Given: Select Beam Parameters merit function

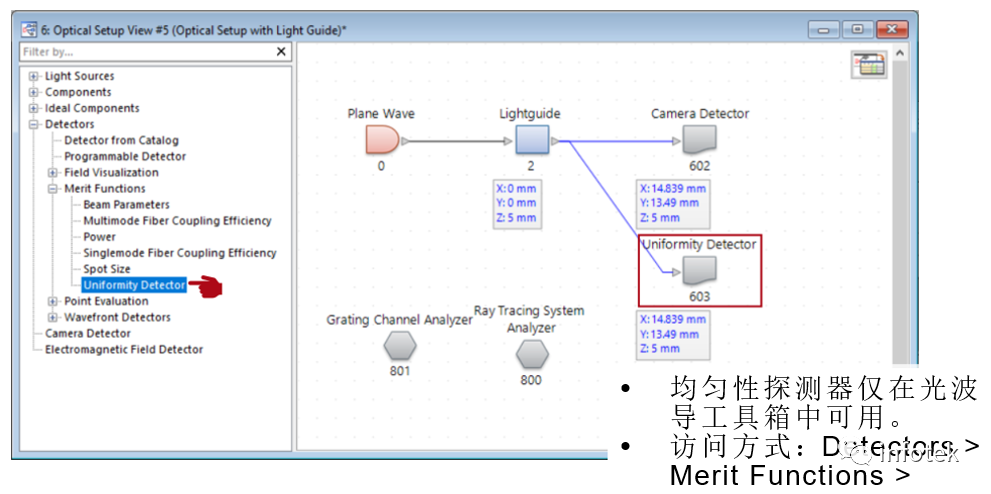Looking at the screenshot, I should pos(126,205).
